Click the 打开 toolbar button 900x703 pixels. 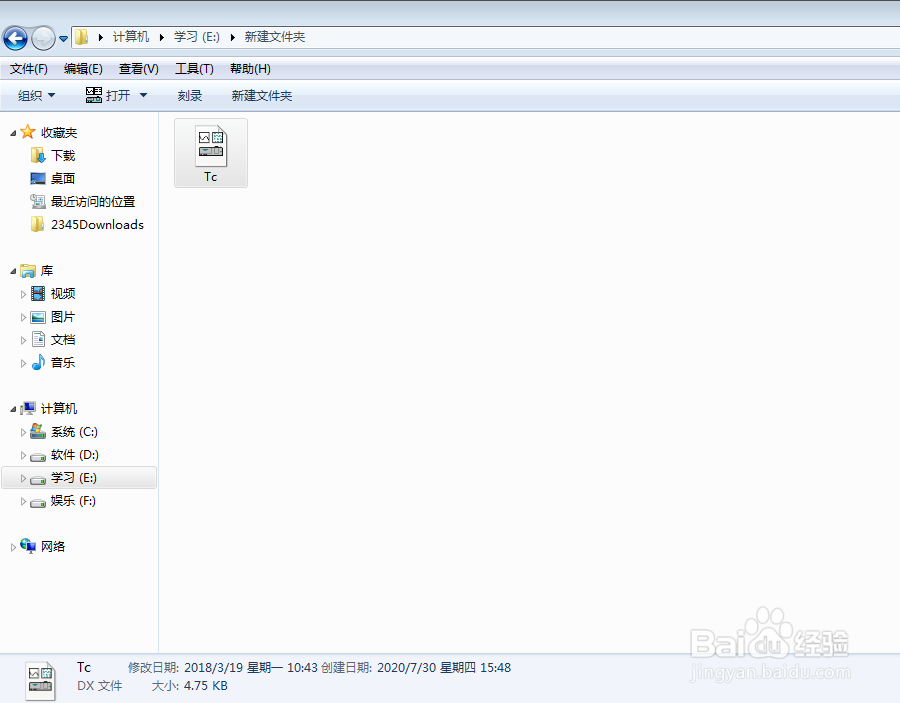(x=108, y=95)
